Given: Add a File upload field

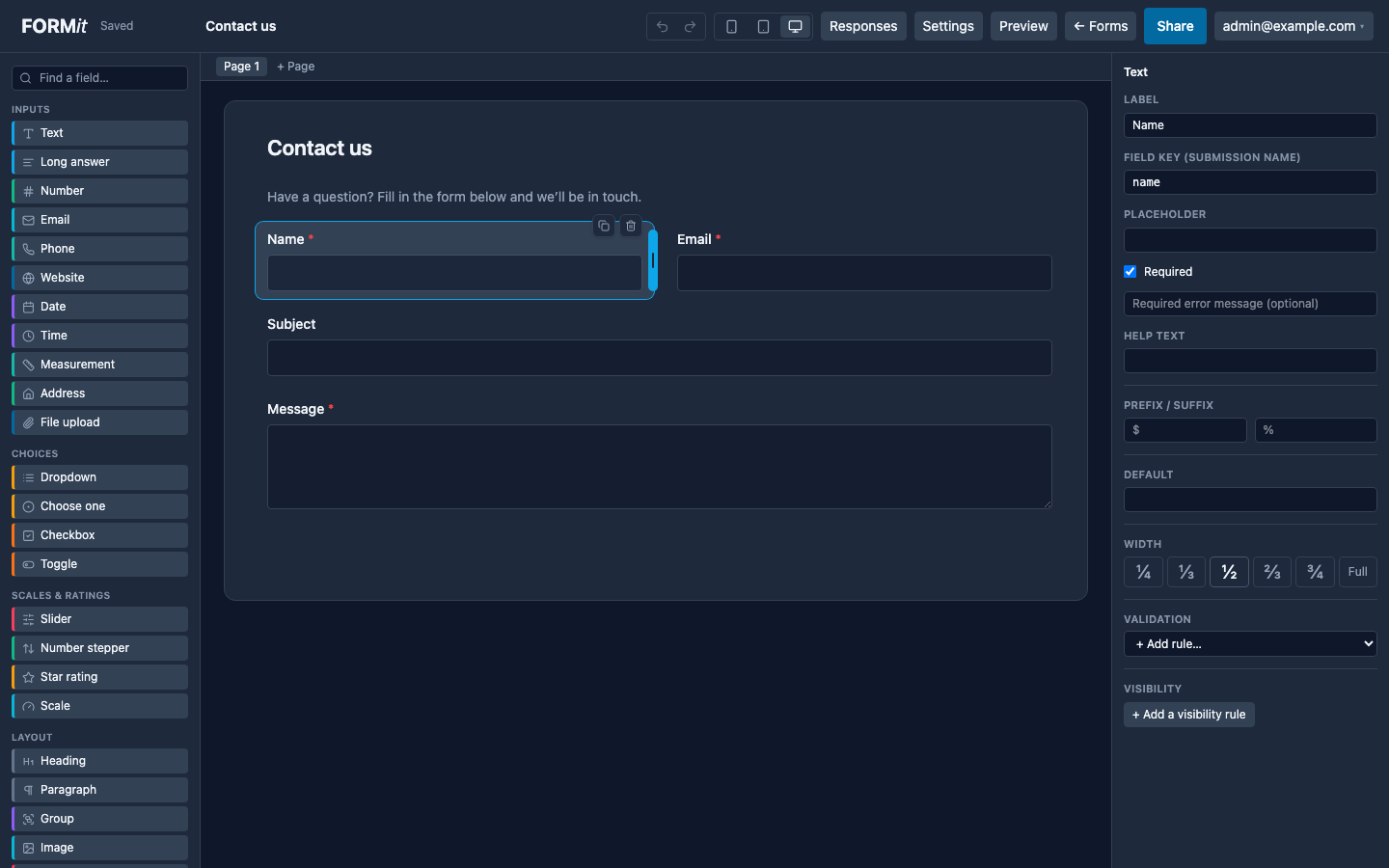Looking at the screenshot, I should [99, 422].
